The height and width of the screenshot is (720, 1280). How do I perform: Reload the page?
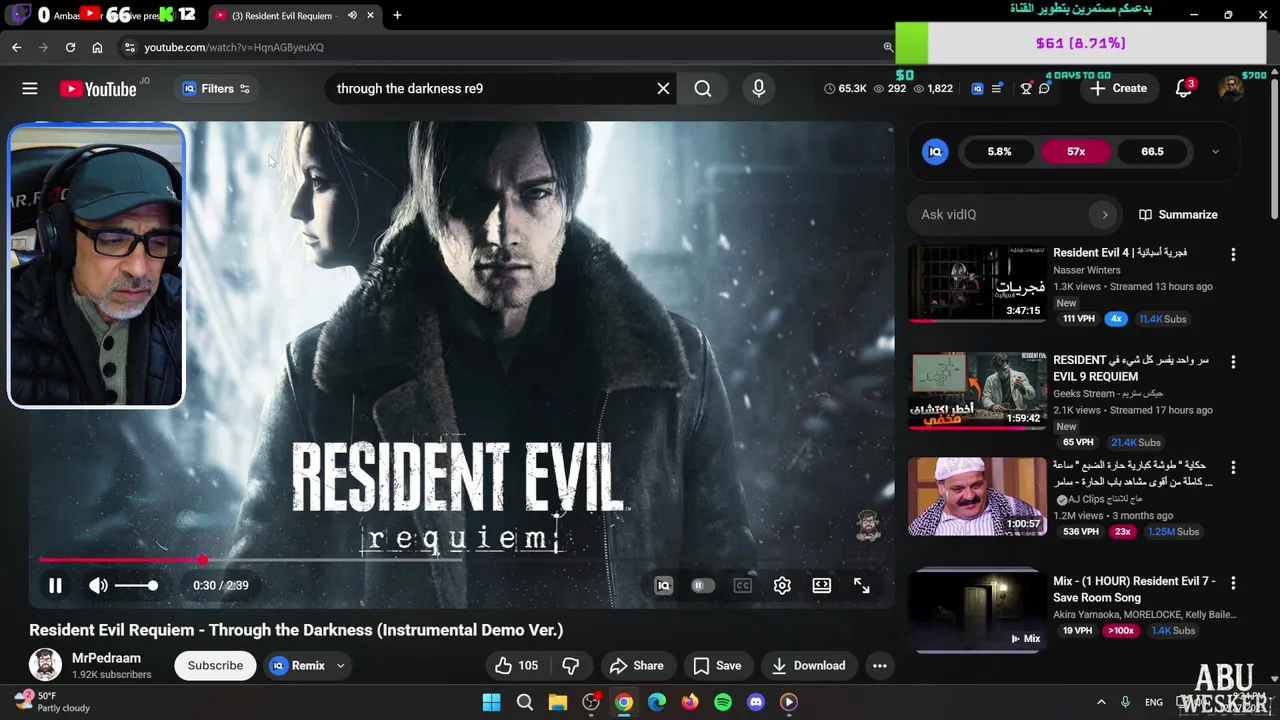[70, 47]
